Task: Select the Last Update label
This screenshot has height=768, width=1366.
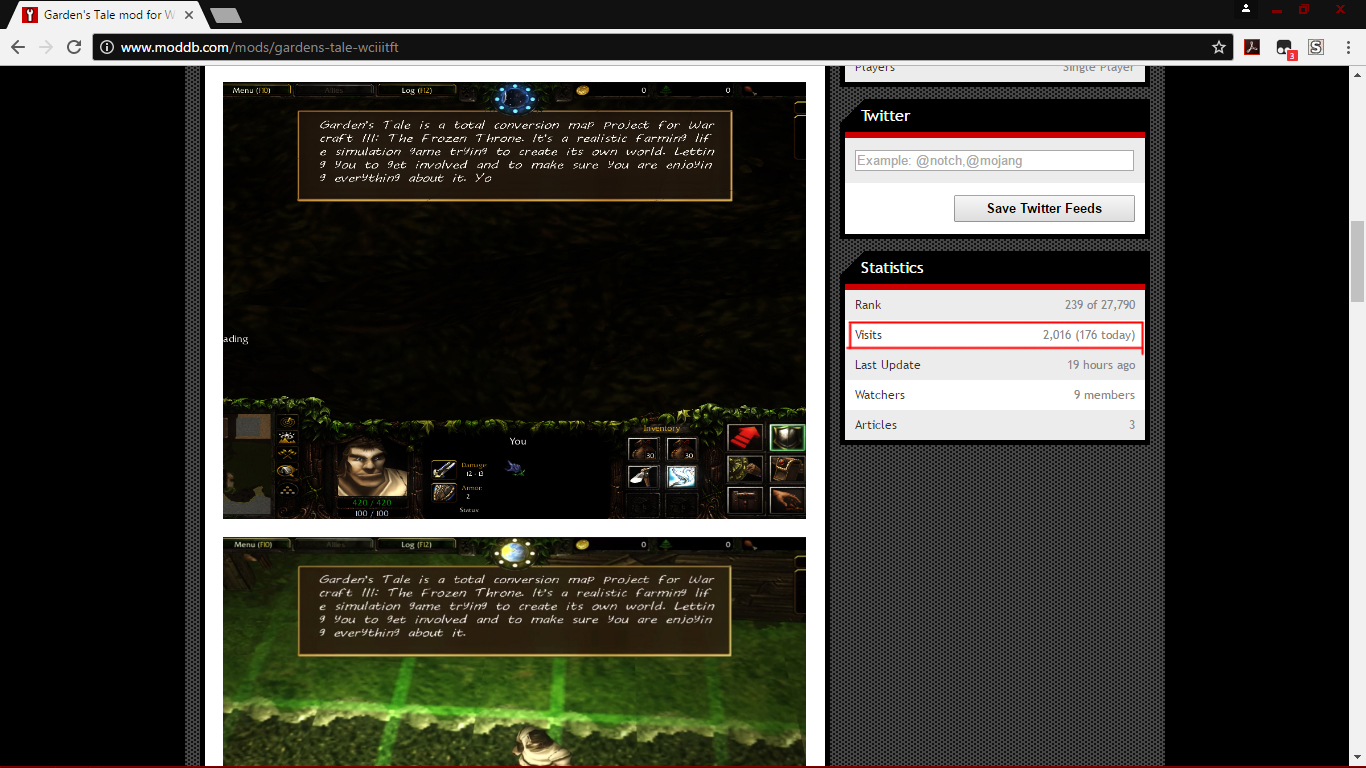Action: coord(888,365)
